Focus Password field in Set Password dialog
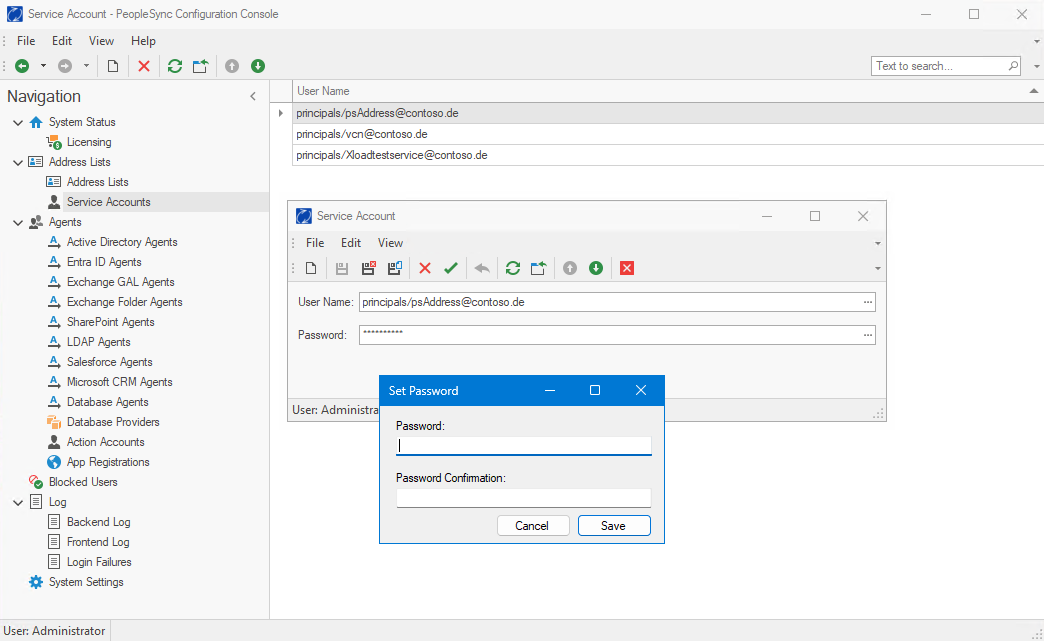Image resolution: width=1044 pixels, height=641 pixels. 523,445
